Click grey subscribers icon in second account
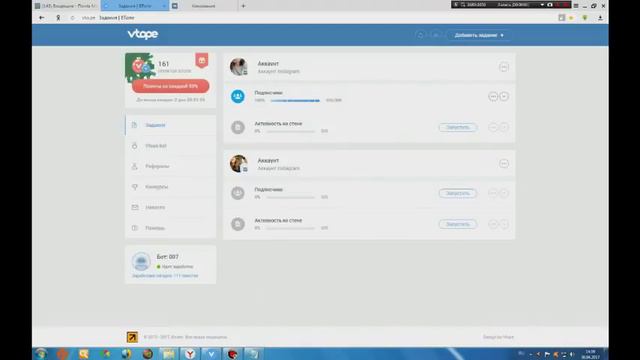This screenshot has width=640, height=360. tap(238, 193)
